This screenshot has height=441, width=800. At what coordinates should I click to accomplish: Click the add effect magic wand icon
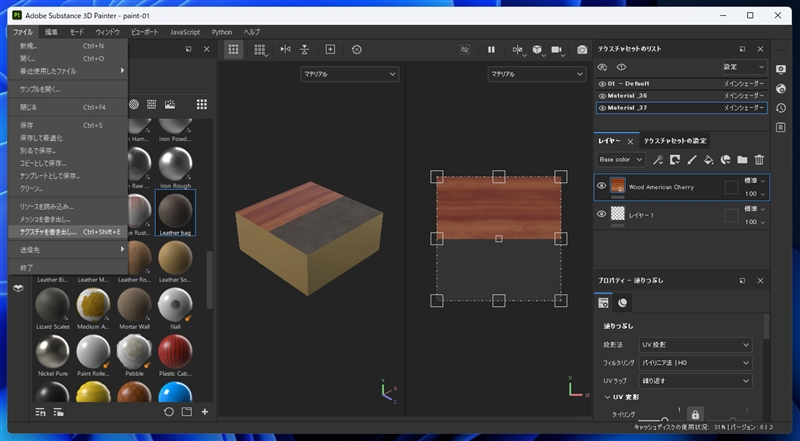[658, 160]
